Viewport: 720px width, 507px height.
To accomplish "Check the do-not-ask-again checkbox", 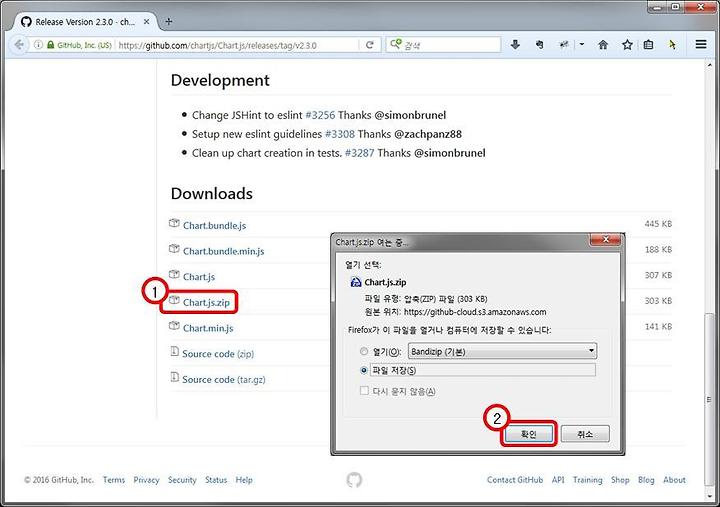I will pos(364,391).
